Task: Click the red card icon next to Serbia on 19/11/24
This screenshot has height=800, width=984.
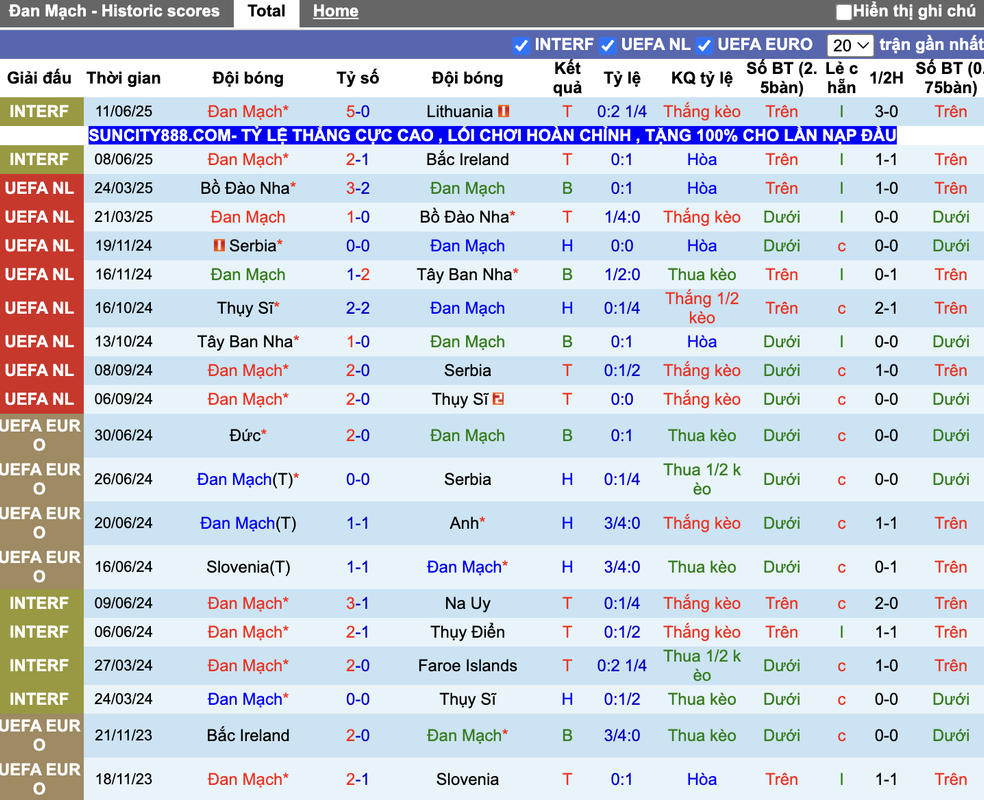Action: (219, 245)
